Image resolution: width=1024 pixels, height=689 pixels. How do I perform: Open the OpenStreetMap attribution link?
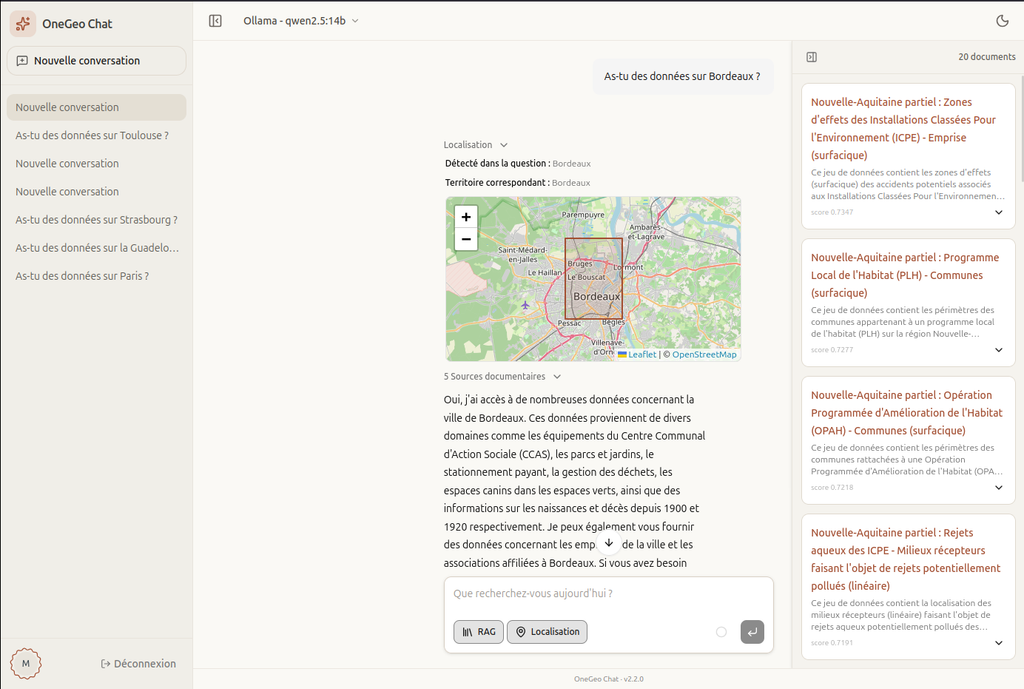pyautogui.click(x=704, y=355)
